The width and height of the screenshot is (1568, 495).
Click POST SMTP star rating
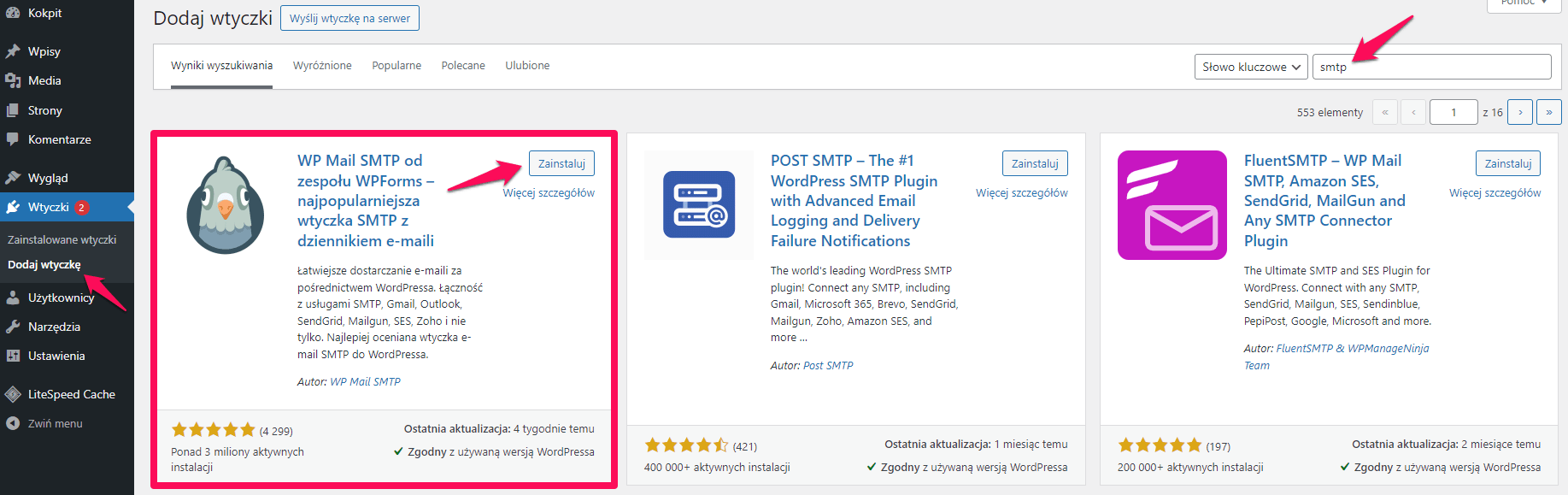(687, 445)
